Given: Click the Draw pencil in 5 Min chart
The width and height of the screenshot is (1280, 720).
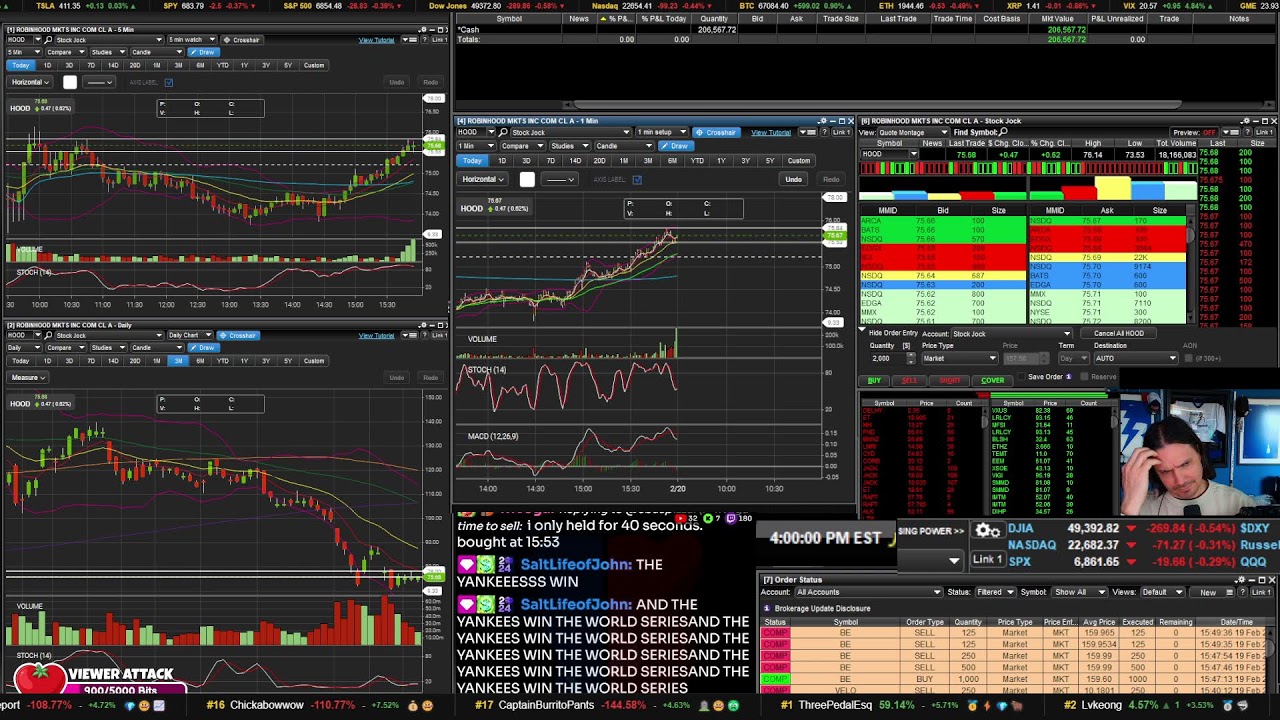Looking at the screenshot, I should (x=204, y=52).
